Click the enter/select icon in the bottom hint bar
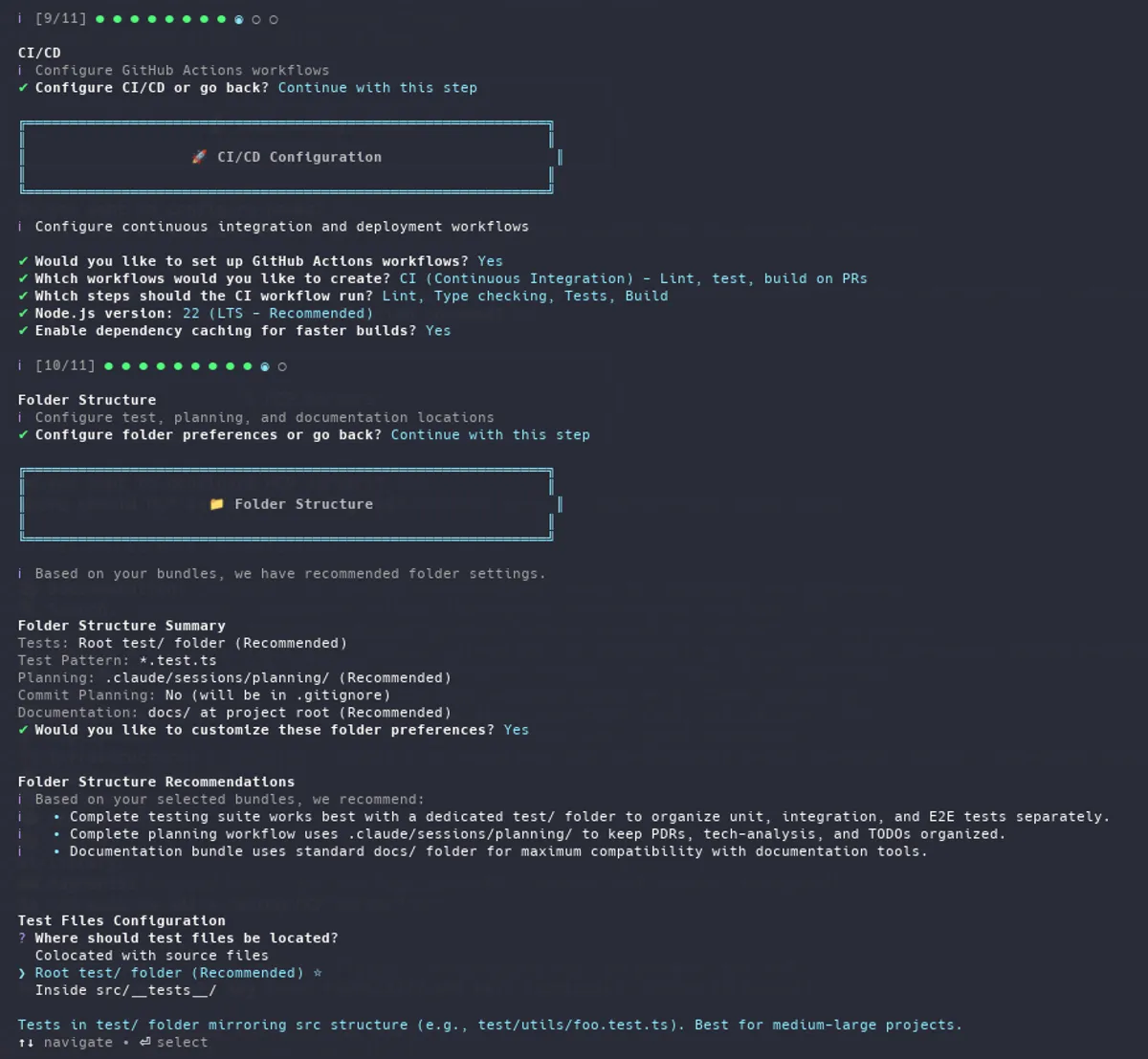Screen dimensions: 1148x1059 (143, 1042)
